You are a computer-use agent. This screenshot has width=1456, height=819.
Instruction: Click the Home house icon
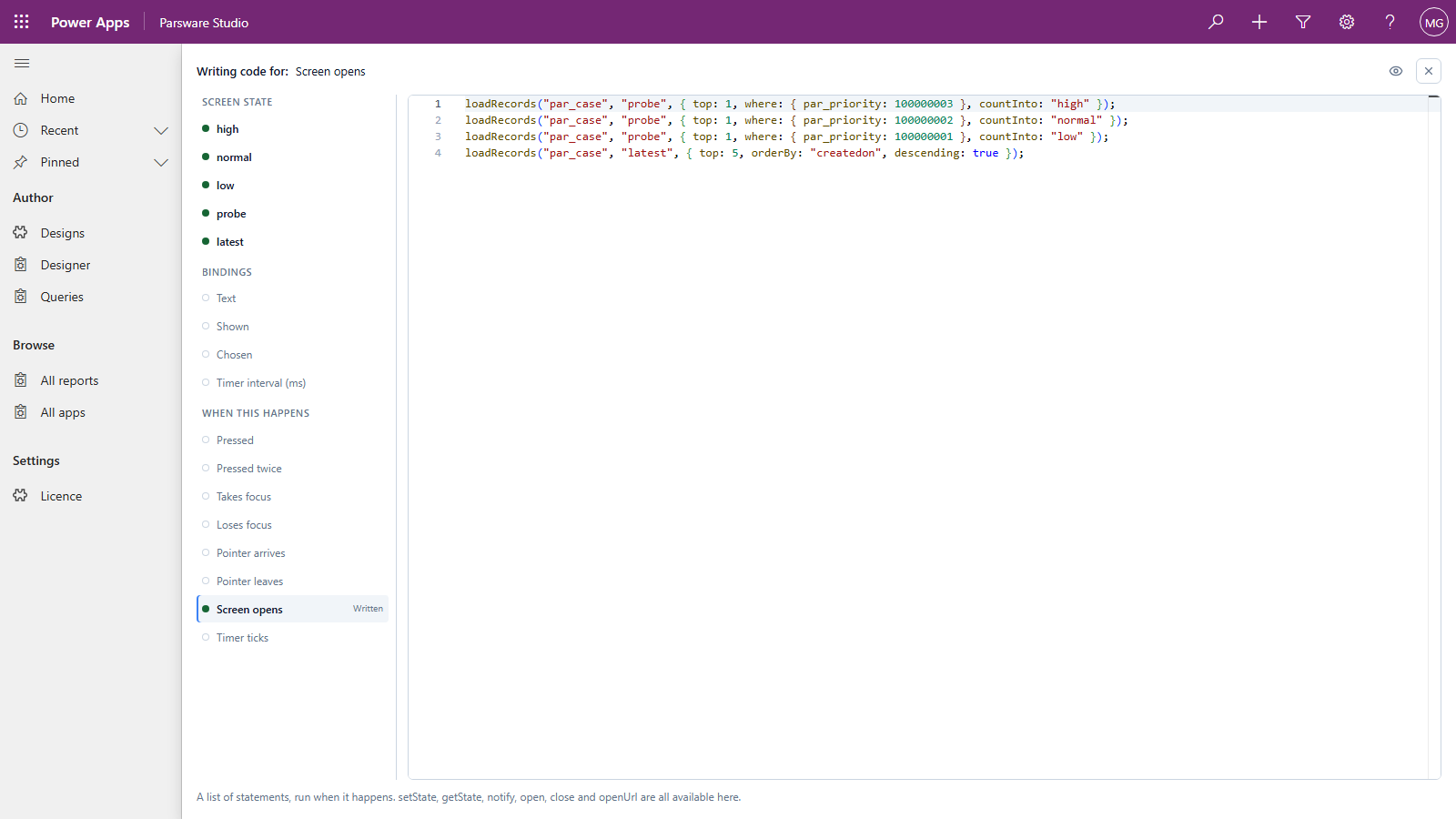point(21,98)
